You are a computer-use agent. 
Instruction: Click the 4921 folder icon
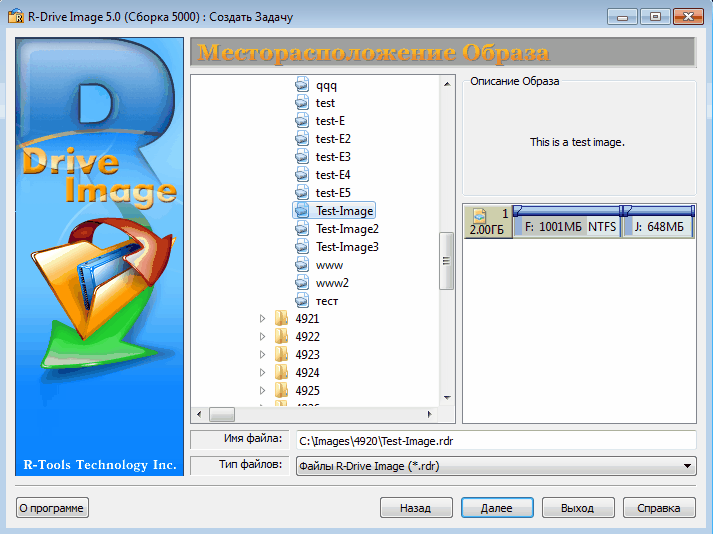[x=281, y=318]
